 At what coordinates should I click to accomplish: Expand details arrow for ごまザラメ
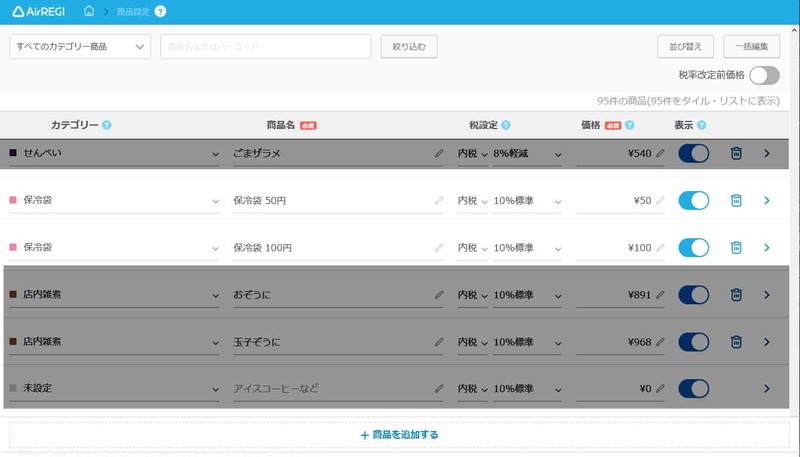767,153
